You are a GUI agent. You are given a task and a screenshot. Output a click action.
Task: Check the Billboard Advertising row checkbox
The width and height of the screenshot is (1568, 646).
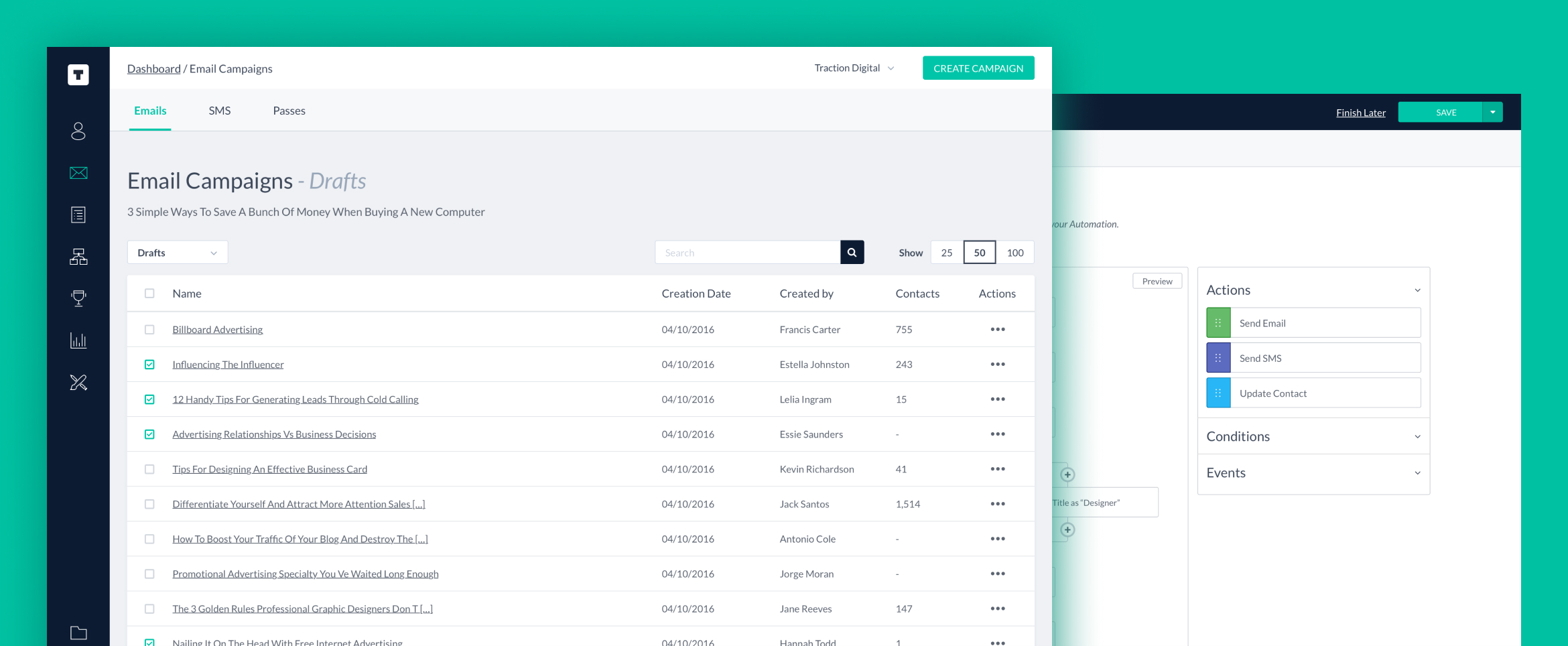tap(149, 330)
